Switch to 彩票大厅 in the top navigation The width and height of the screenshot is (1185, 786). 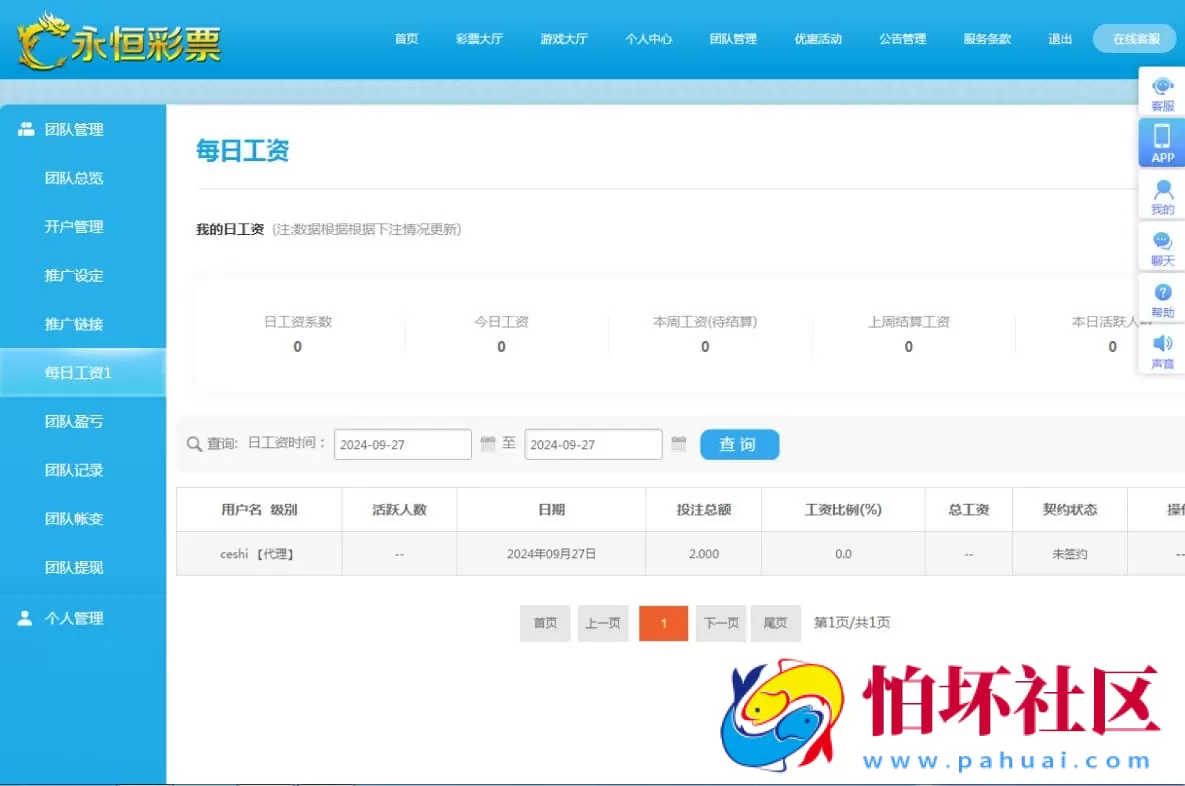[x=479, y=39]
